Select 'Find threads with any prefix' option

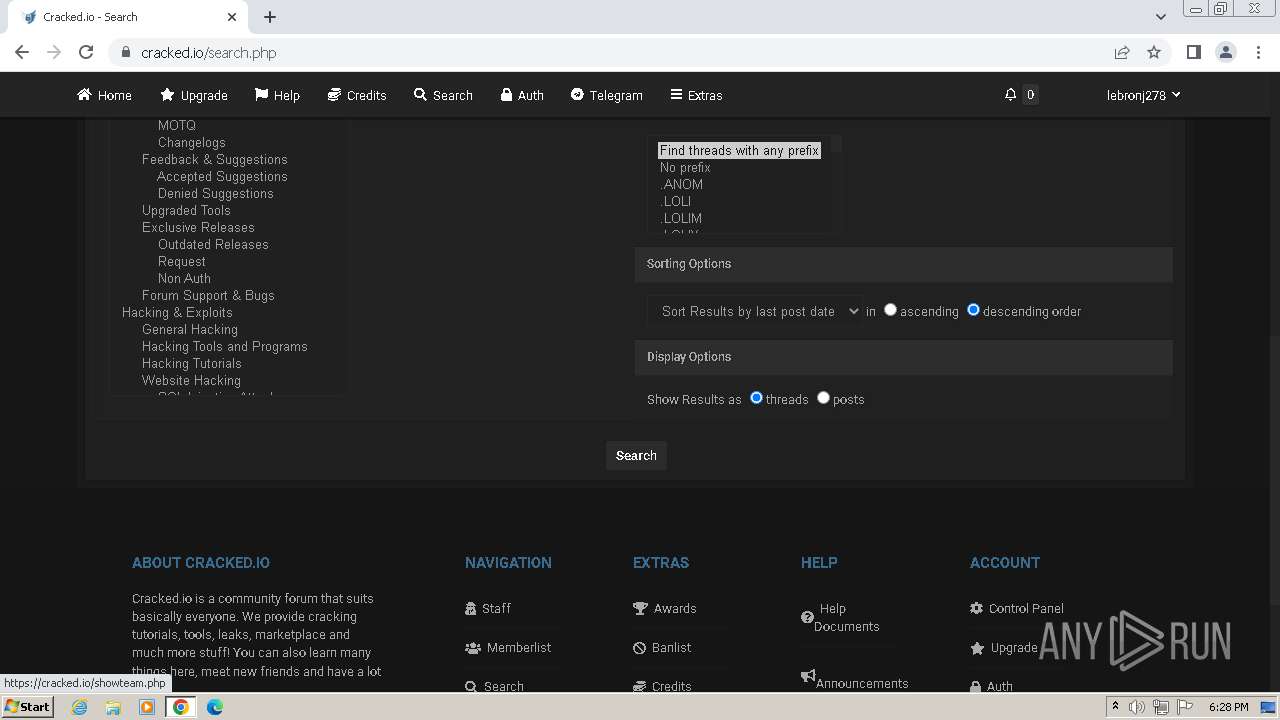click(x=739, y=150)
